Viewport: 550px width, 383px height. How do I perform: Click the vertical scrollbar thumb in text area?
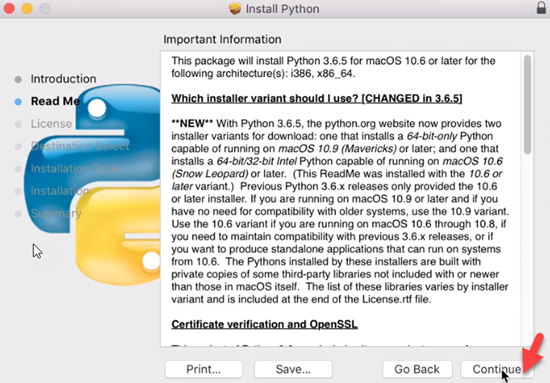tap(527, 105)
